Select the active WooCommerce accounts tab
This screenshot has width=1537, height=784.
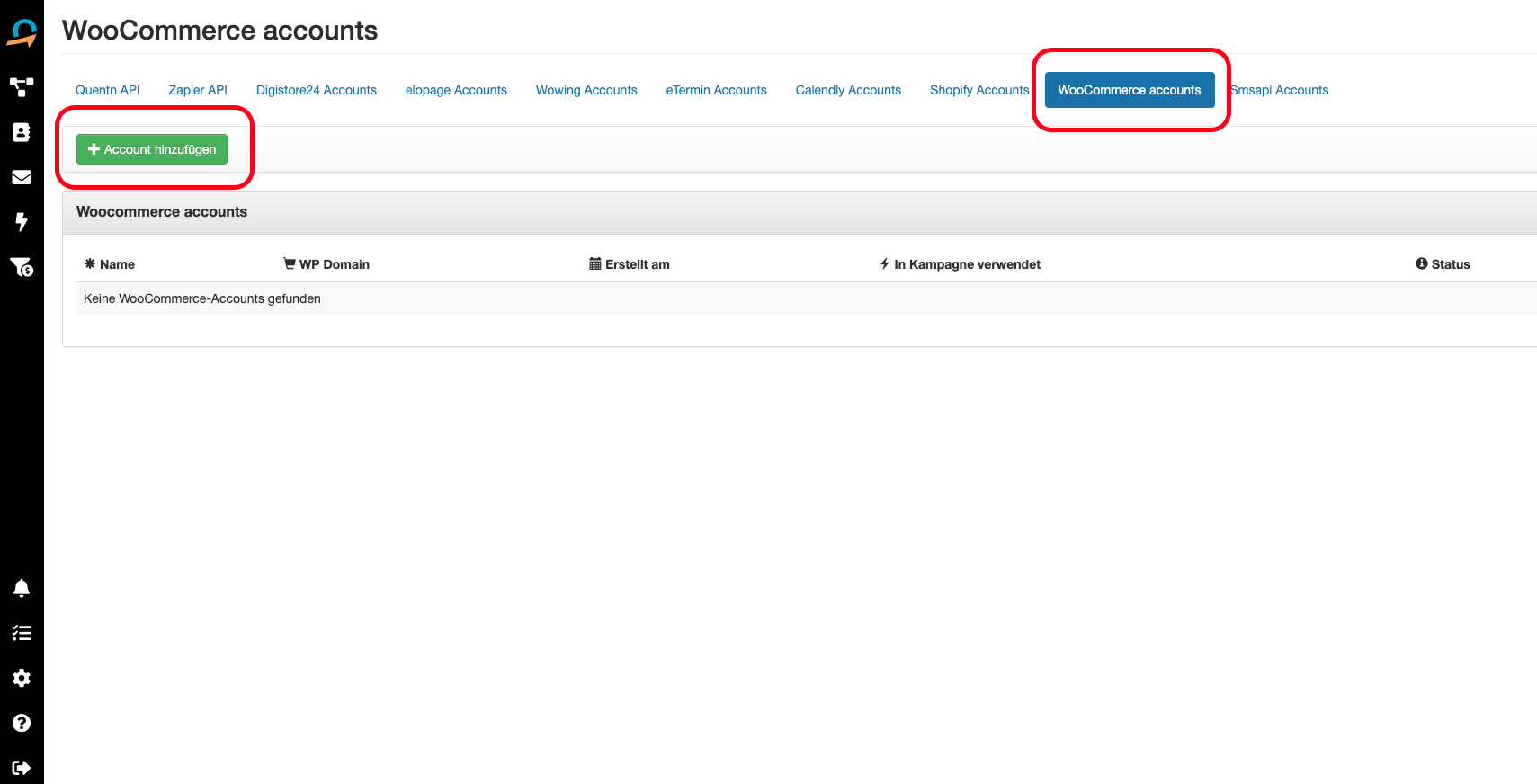click(x=1130, y=90)
